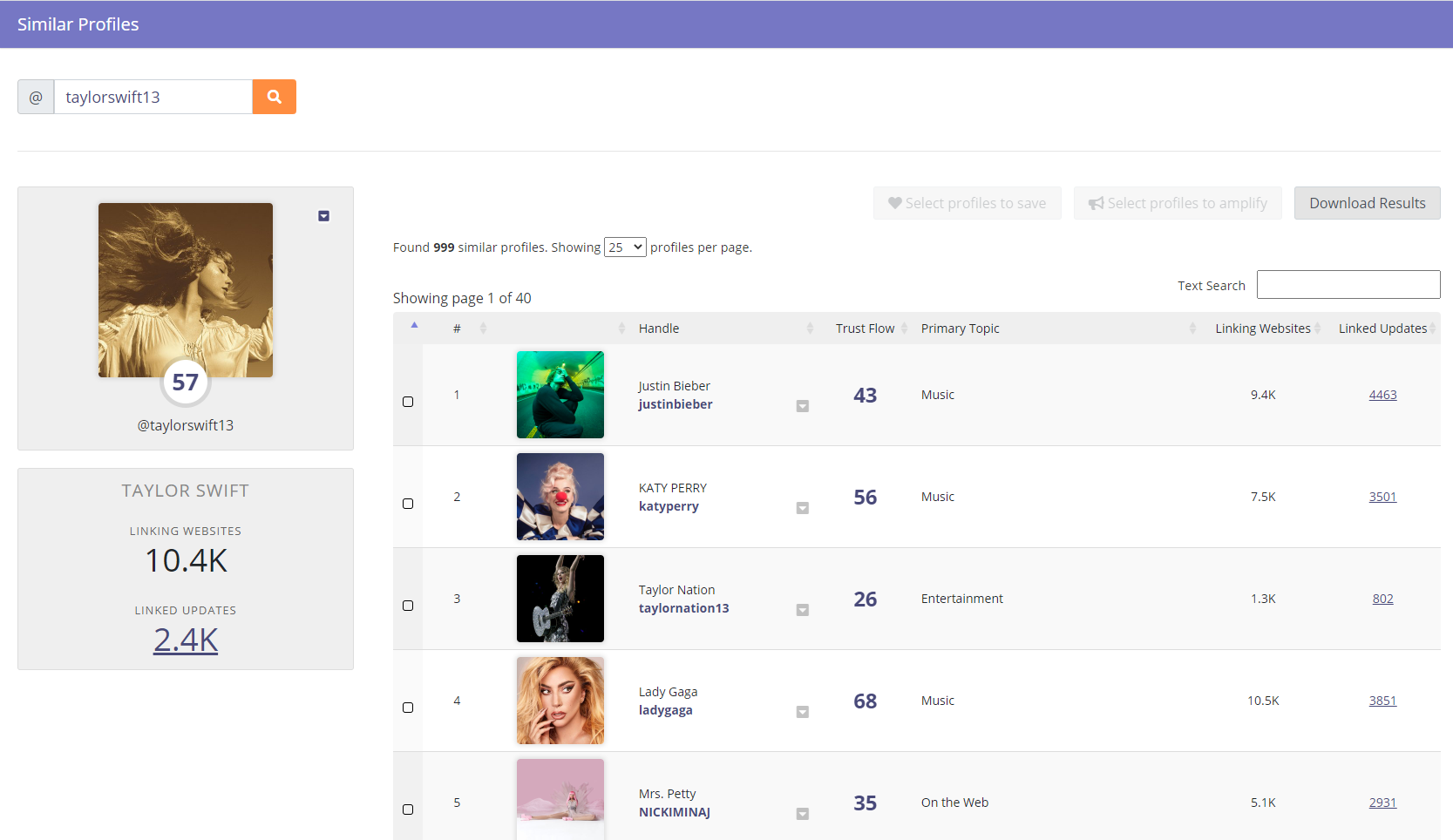Viewport: 1453px width, 840px height.
Task: Click the @taylorswift13 label under photo
Action: 186,425
